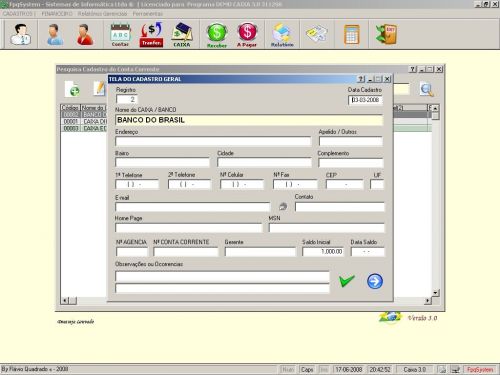Image resolution: width=500 pixels, height=375 pixels.
Task: Open the Transfer toolbar icon
Action: pos(151,35)
